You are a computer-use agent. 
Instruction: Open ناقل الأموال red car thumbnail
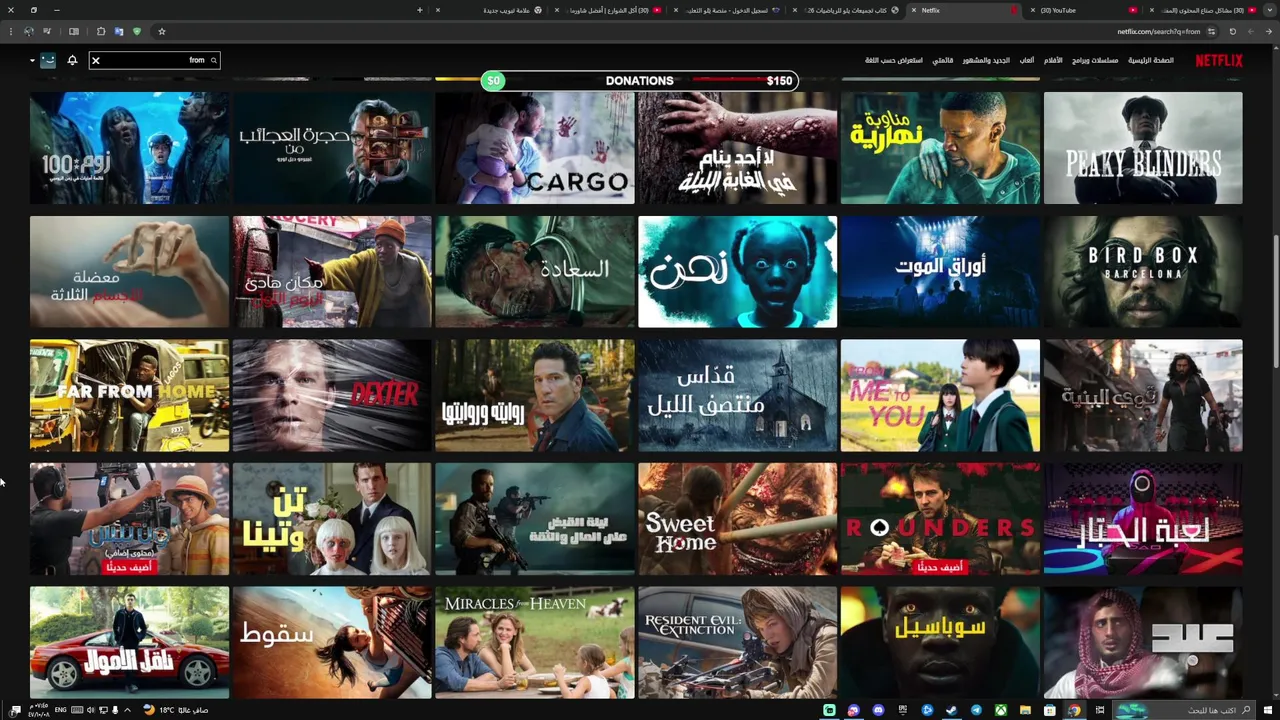129,642
